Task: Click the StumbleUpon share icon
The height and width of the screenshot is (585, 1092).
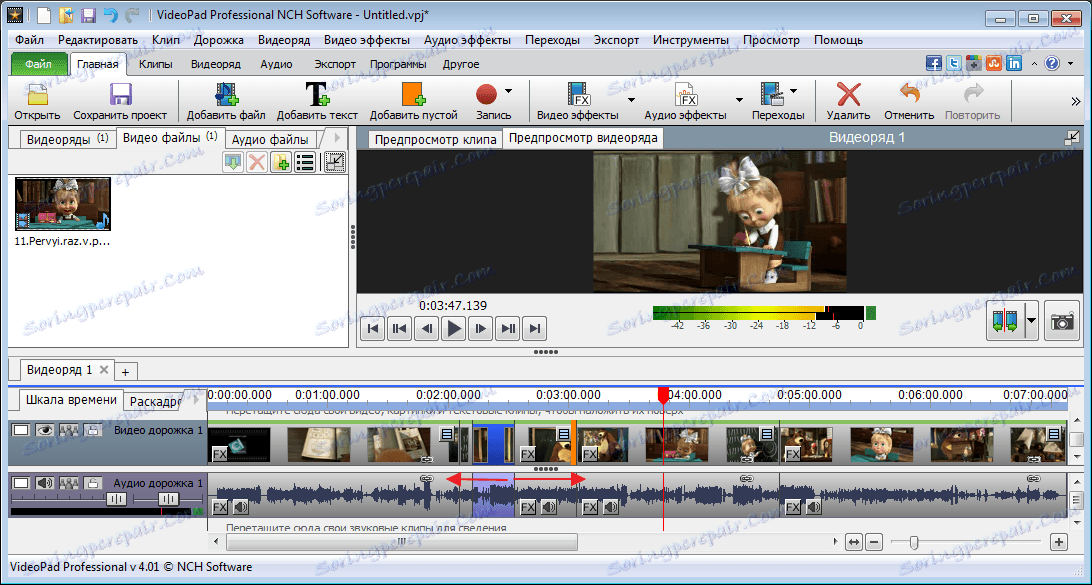Action: click(994, 63)
